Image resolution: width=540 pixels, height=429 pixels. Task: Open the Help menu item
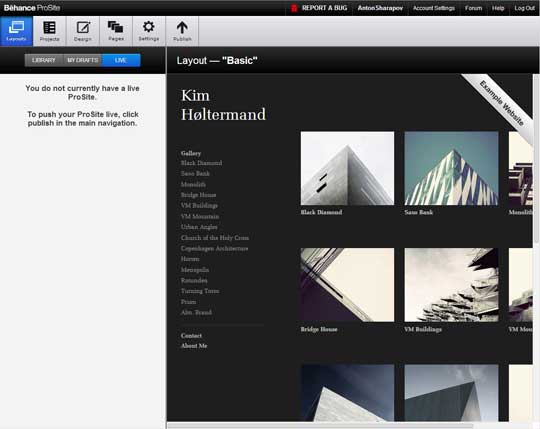tap(498, 8)
